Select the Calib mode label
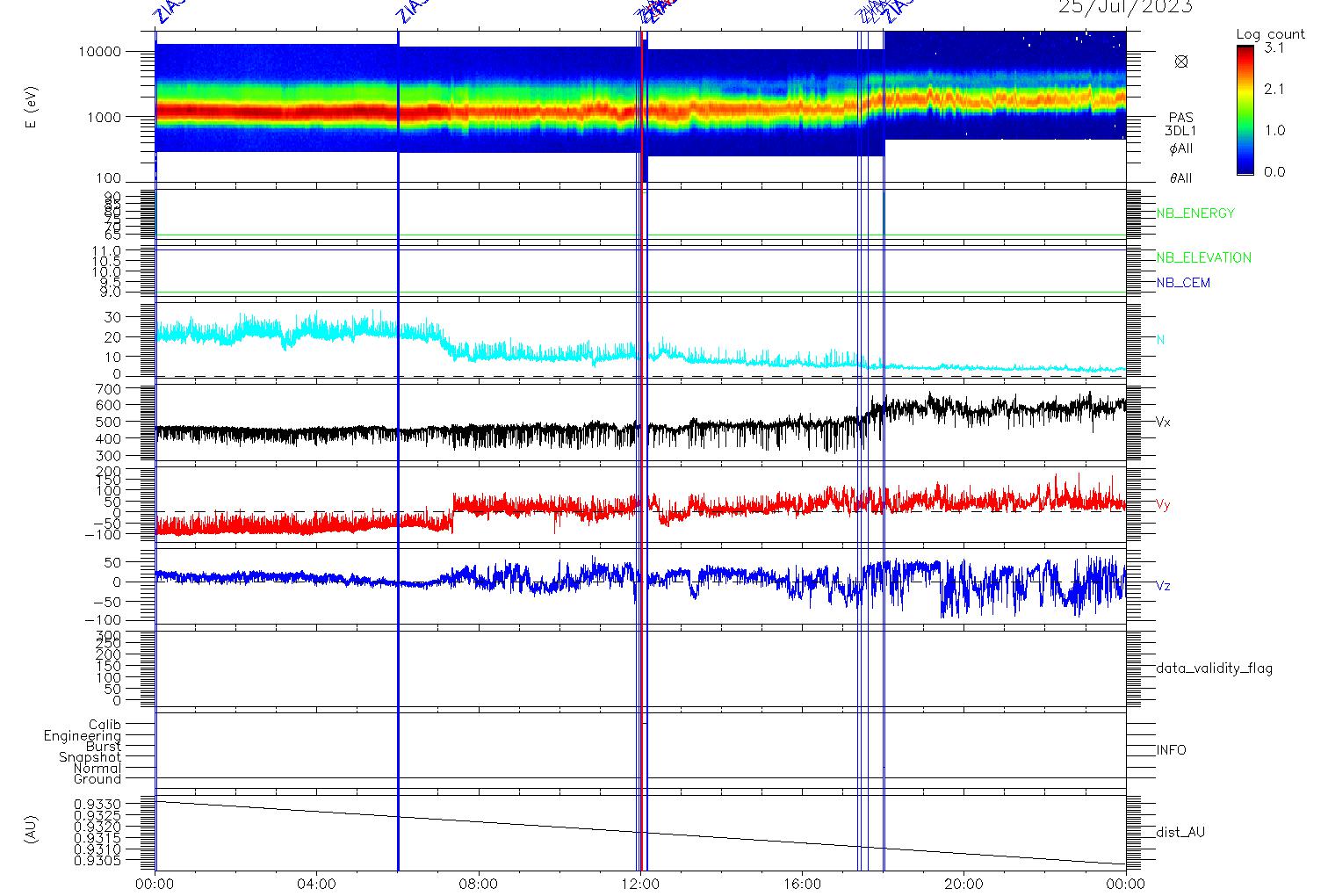 [105, 726]
